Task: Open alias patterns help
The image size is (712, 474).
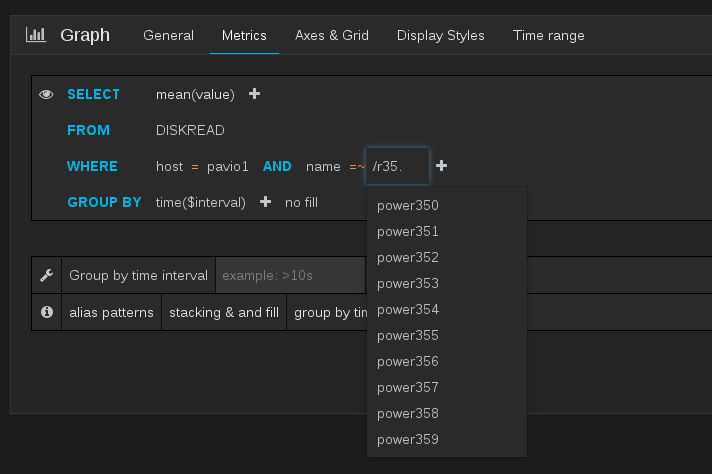Action: coord(111,312)
